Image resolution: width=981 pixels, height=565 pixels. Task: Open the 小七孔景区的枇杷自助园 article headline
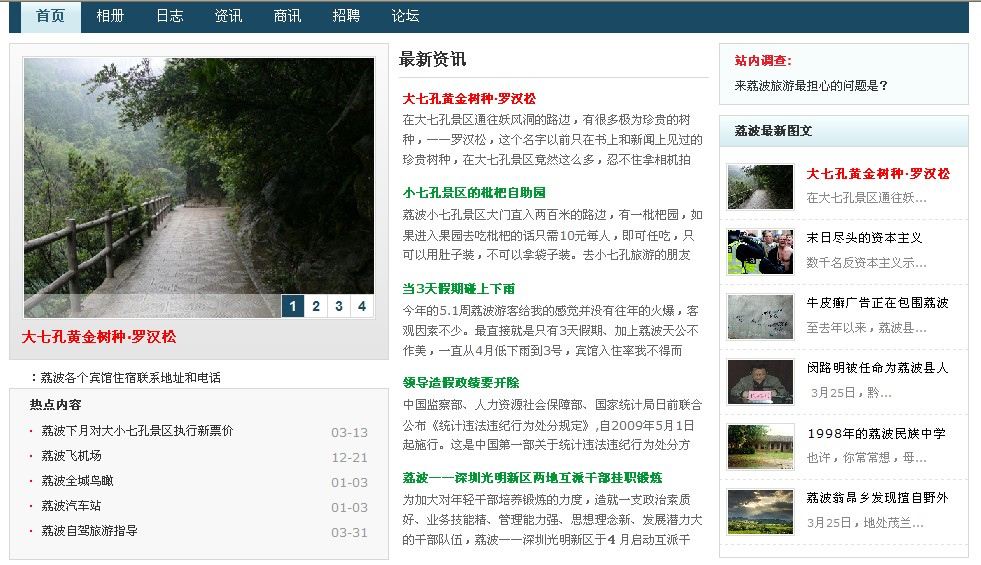[x=474, y=193]
